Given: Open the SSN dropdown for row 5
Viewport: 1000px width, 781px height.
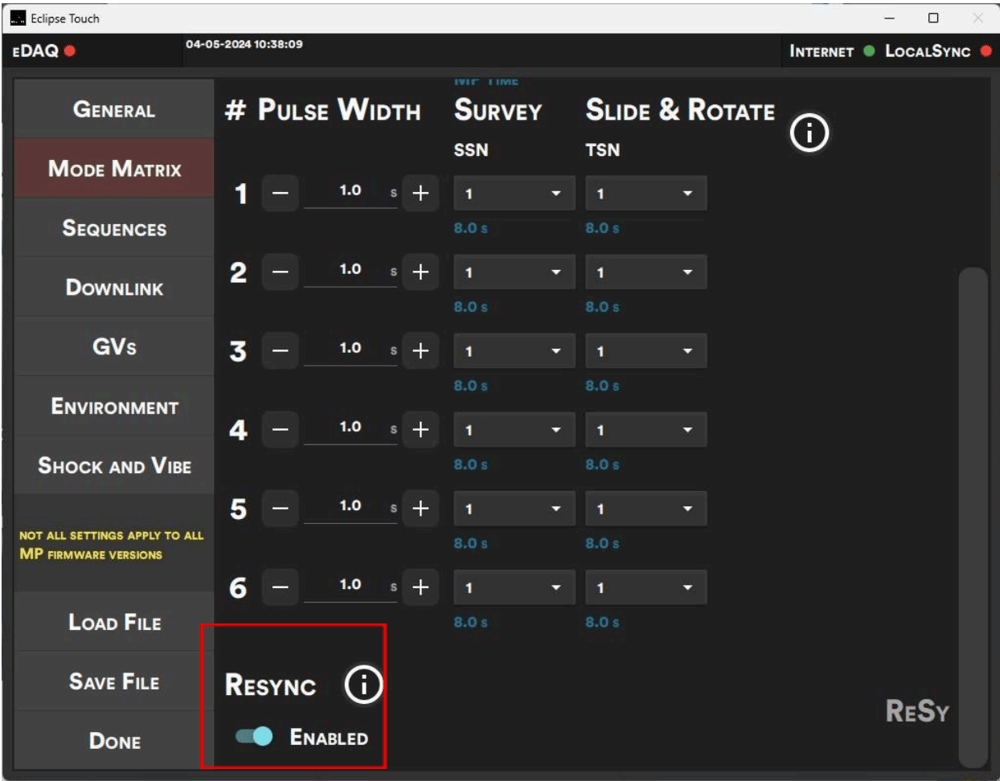Looking at the screenshot, I should pos(514,509).
